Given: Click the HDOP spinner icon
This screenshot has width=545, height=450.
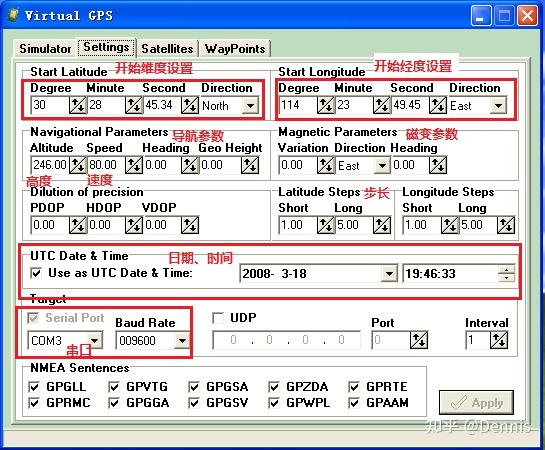Looking at the screenshot, I should [x=133, y=225].
